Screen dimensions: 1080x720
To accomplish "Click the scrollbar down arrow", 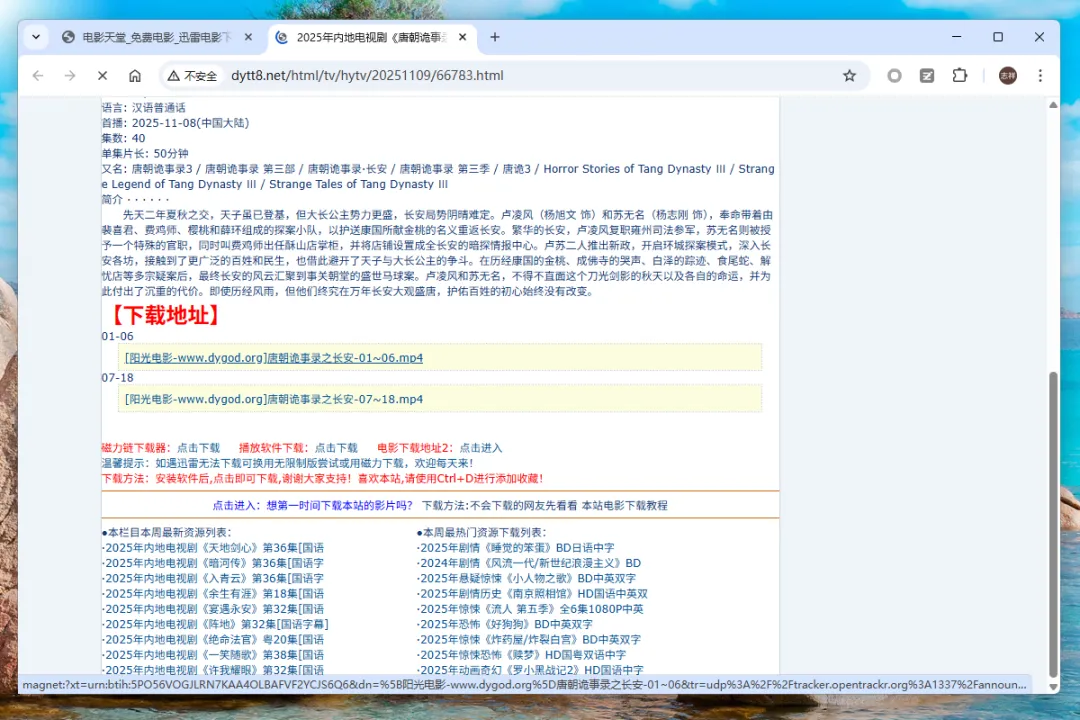I will (x=1052, y=687).
